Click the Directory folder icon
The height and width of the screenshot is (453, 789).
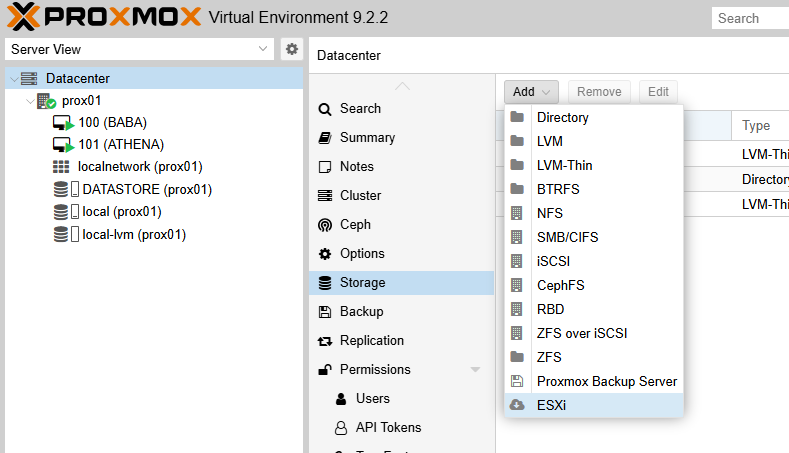[517, 117]
